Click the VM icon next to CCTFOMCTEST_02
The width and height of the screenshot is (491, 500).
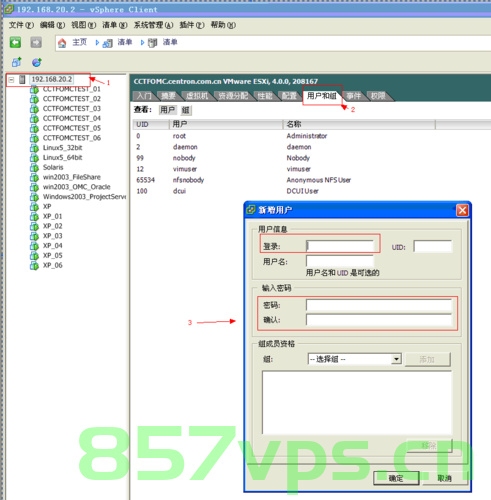[34, 99]
